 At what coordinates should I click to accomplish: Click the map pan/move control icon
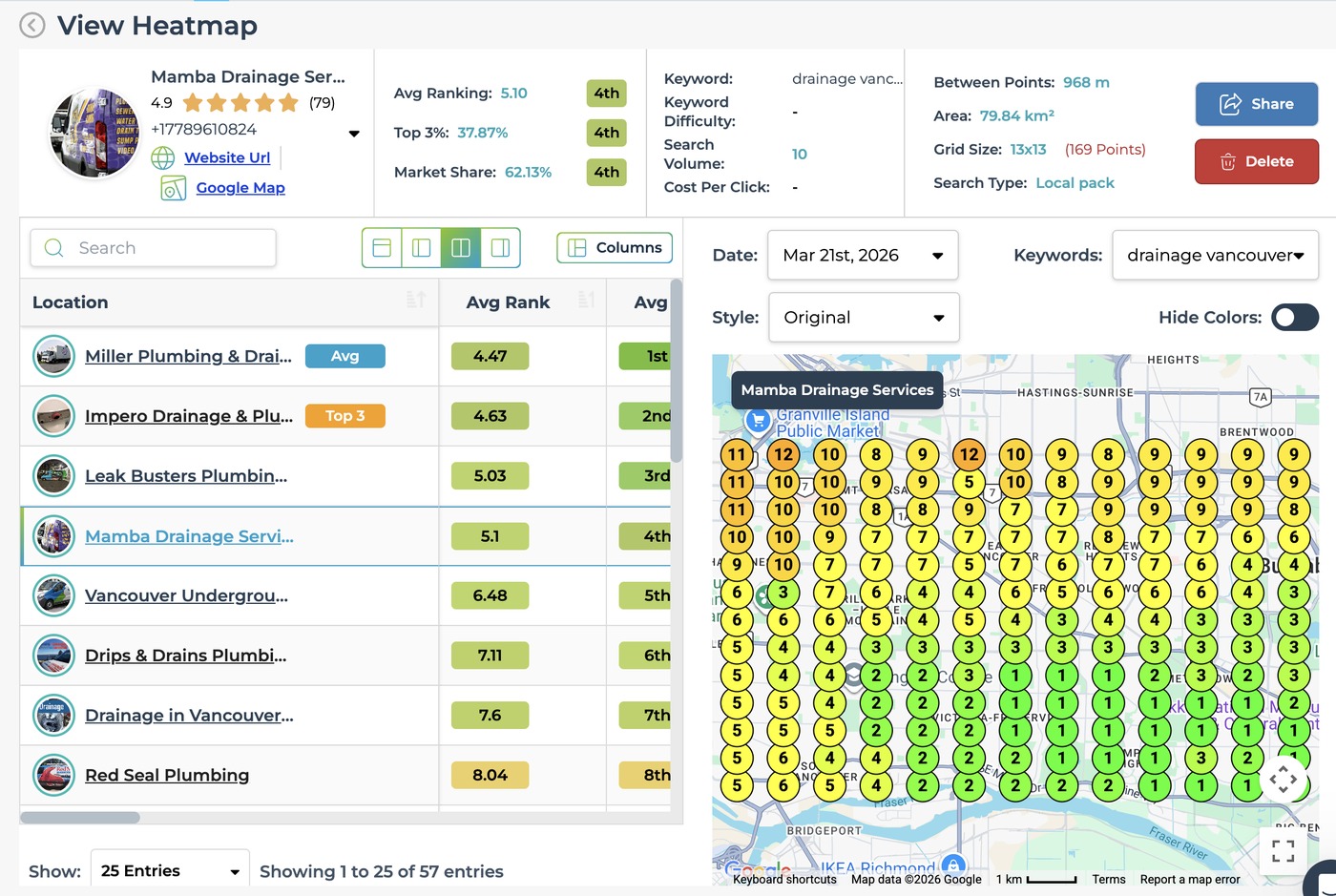tap(1284, 780)
